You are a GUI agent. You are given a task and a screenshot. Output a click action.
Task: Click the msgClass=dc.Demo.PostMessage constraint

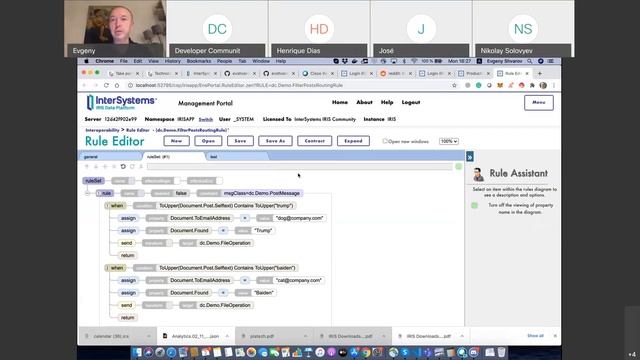pyautogui.click(x=261, y=193)
